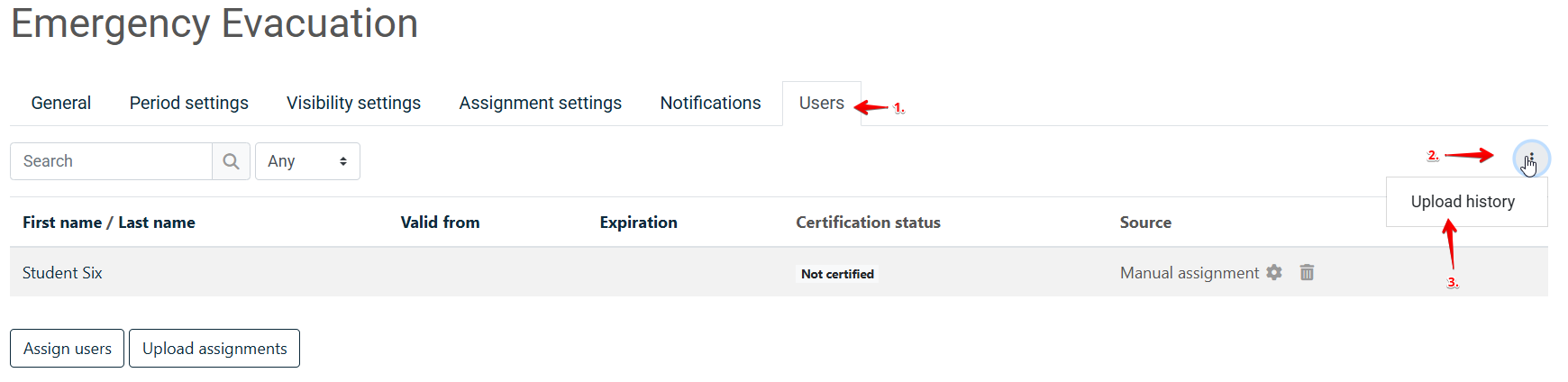Focus the Search input field
This screenshot has height=382, width=1568.
112,161
